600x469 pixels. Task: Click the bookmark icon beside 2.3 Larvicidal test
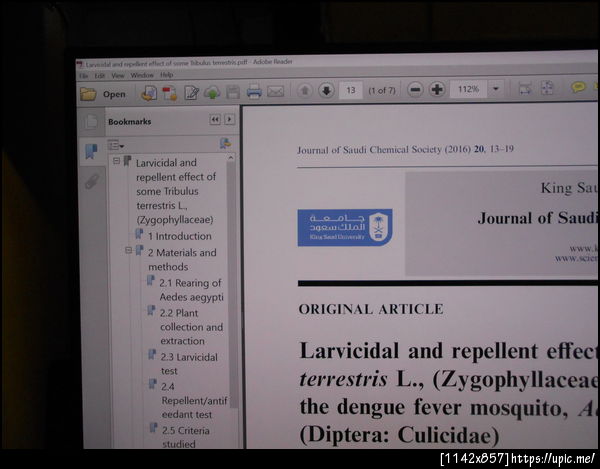pyautogui.click(x=152, y=355)
